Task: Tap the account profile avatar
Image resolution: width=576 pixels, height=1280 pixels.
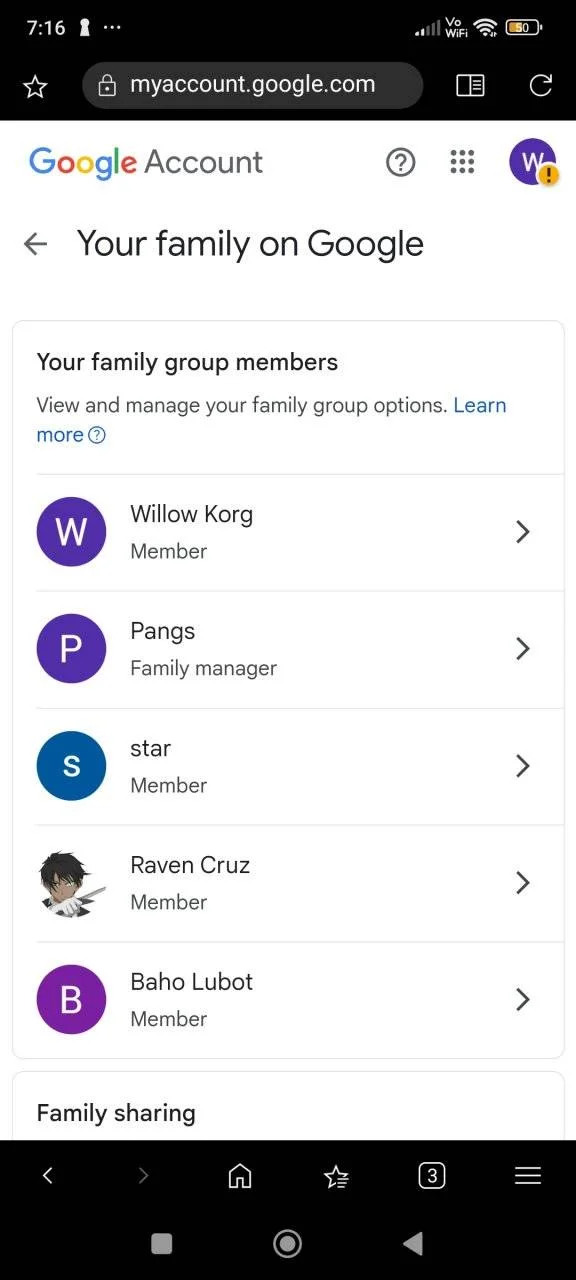Action: point(533,162)
